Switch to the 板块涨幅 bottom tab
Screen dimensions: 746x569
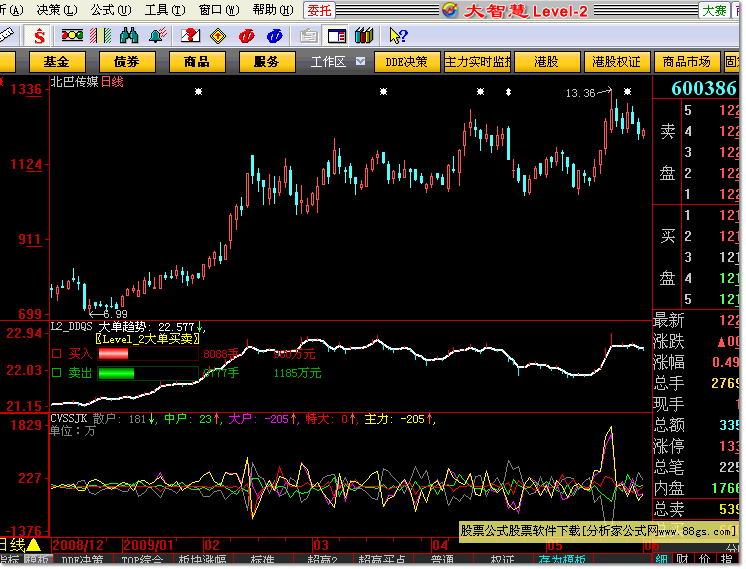coord(202,561)
